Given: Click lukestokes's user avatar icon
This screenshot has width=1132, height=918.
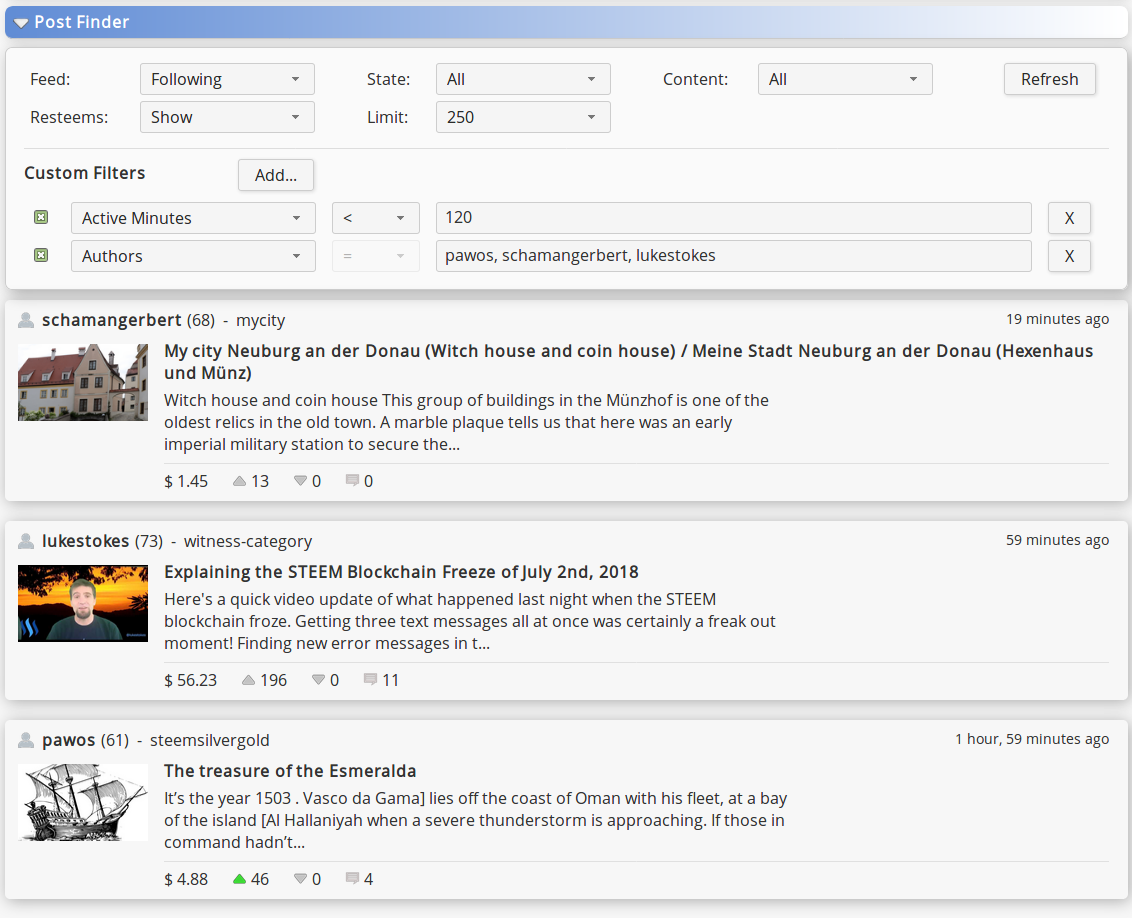Looking at the screenshot, I should click(26, 541).
